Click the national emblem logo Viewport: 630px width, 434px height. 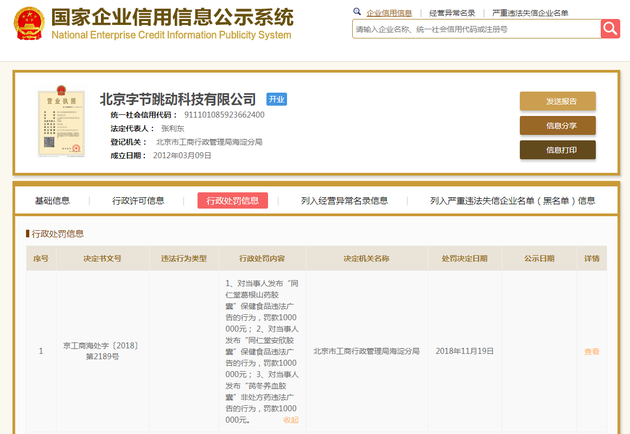point(29,23)
